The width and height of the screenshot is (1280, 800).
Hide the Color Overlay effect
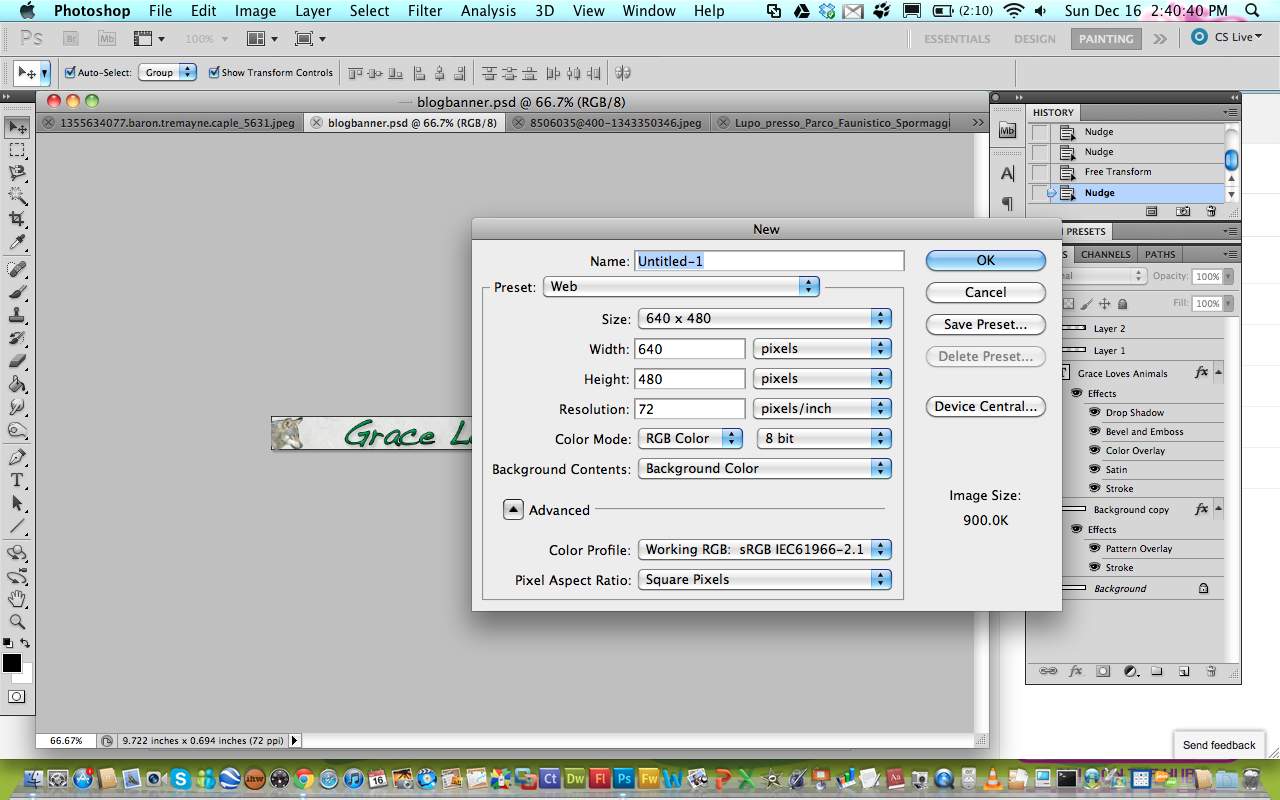pos(1096,450)
